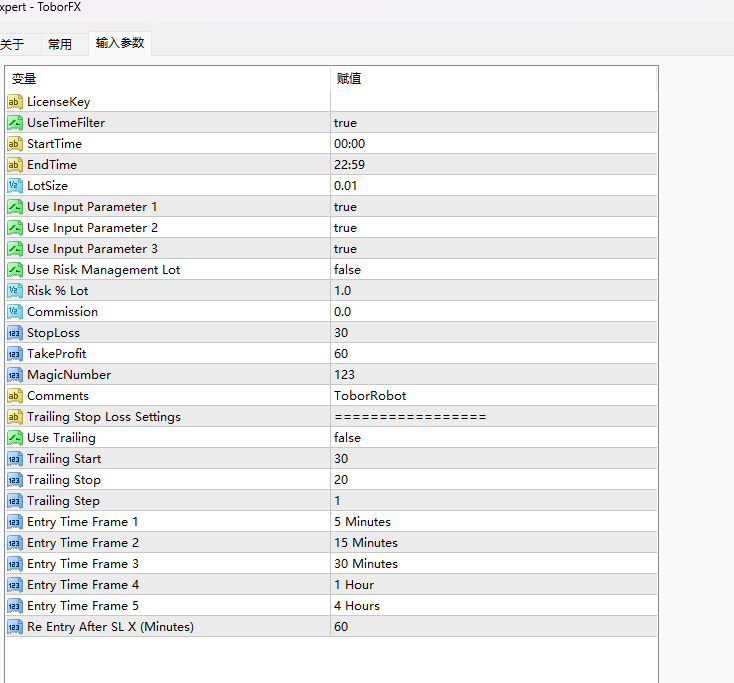
Task: Toggle Use Risk Management Lot value
Action: [x=347, y=270]
